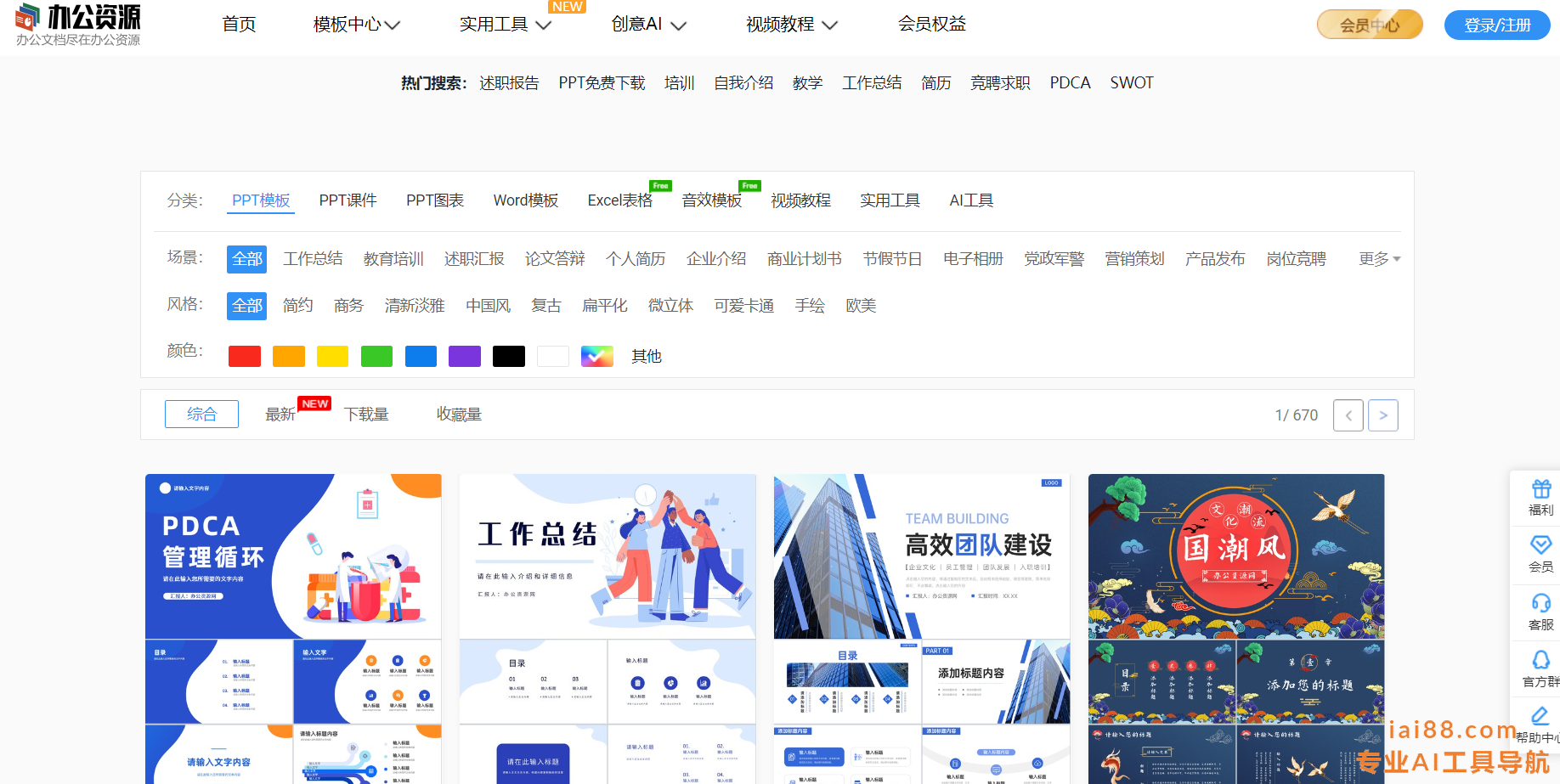
Task: Pick the orange color swatch
Action: point(289,356)
